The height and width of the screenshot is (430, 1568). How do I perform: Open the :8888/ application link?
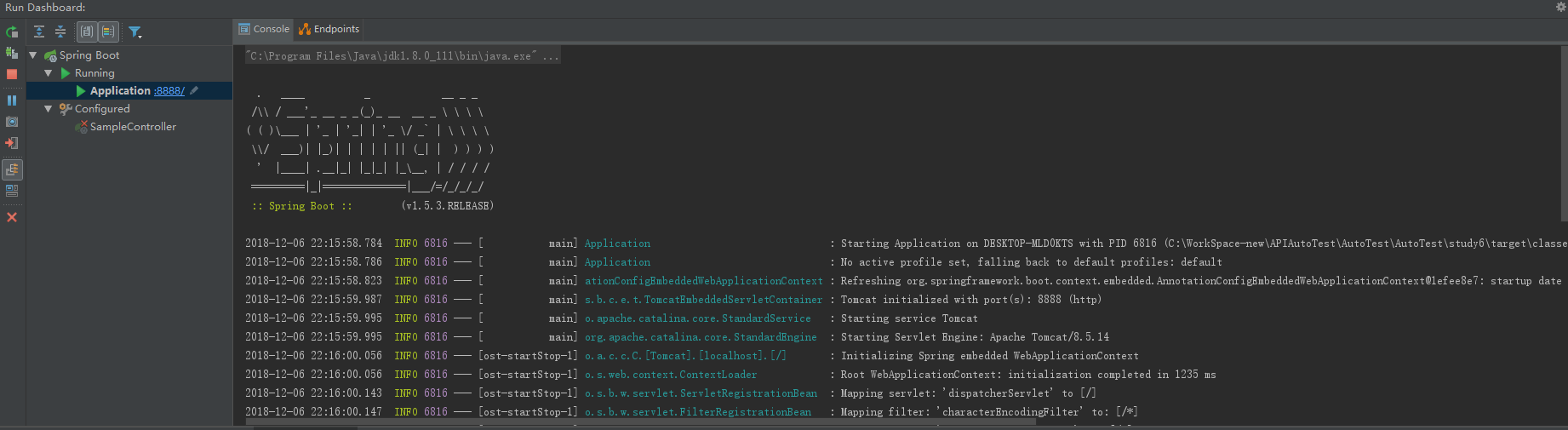coord(169,91)
